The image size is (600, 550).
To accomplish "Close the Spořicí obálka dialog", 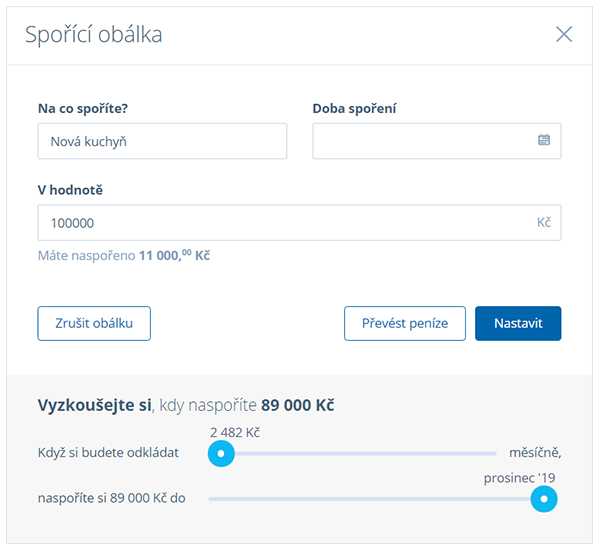I will click(564, 34).
